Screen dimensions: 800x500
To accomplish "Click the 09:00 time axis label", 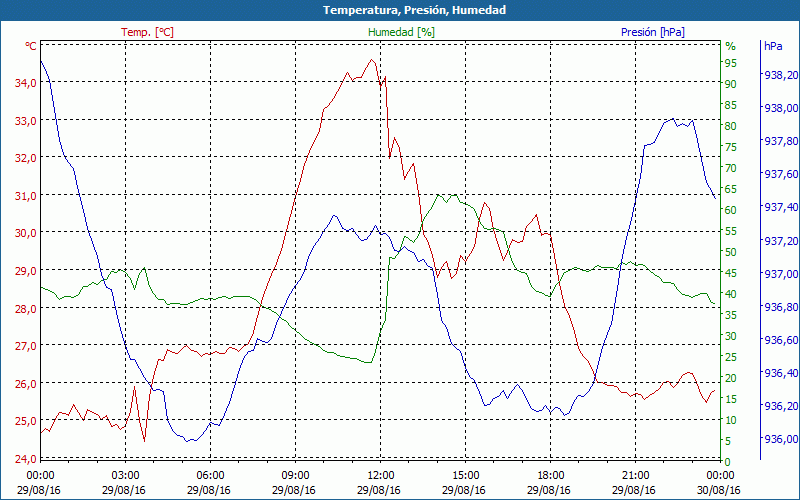I will coord(295,476).
